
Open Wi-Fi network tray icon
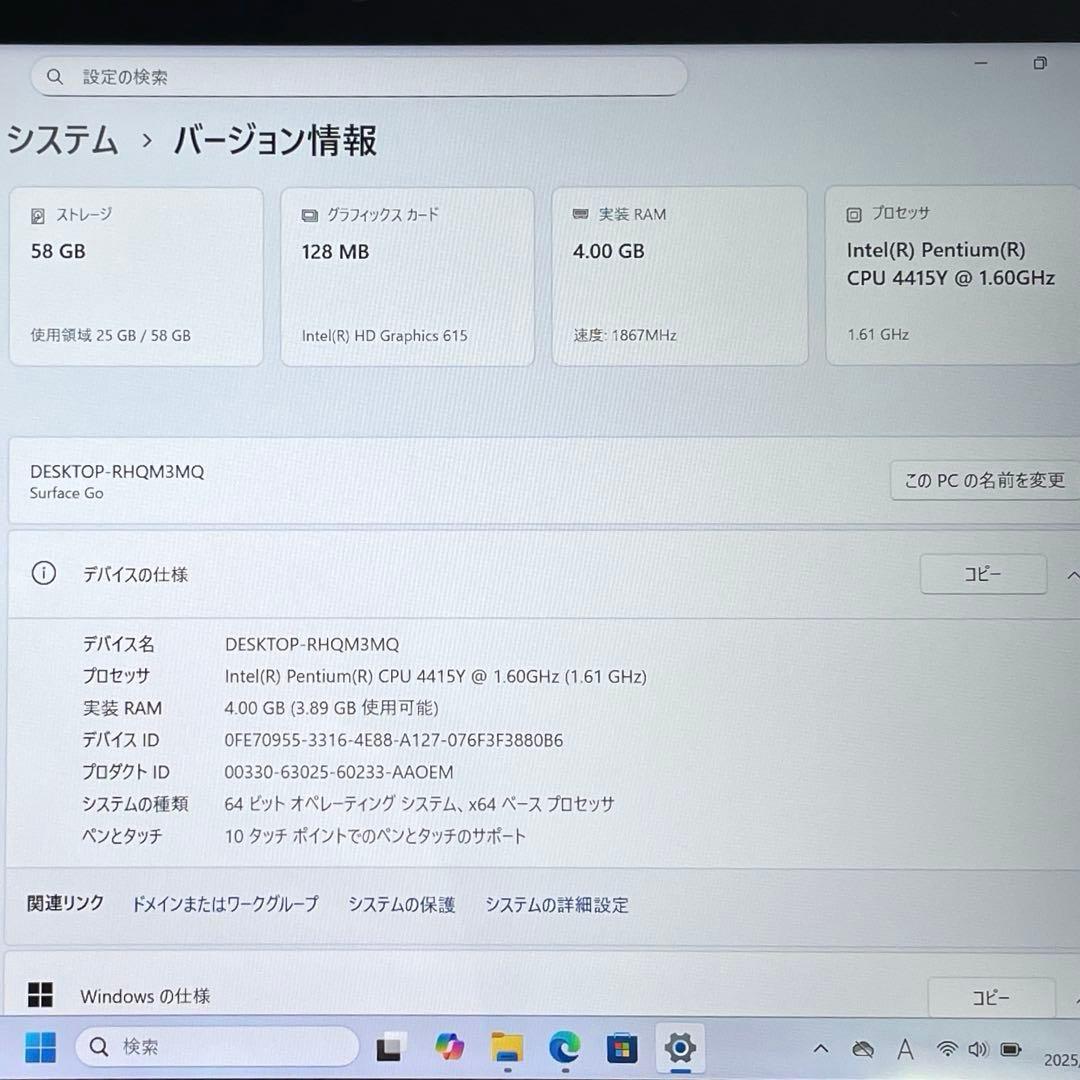[948, 1049]
